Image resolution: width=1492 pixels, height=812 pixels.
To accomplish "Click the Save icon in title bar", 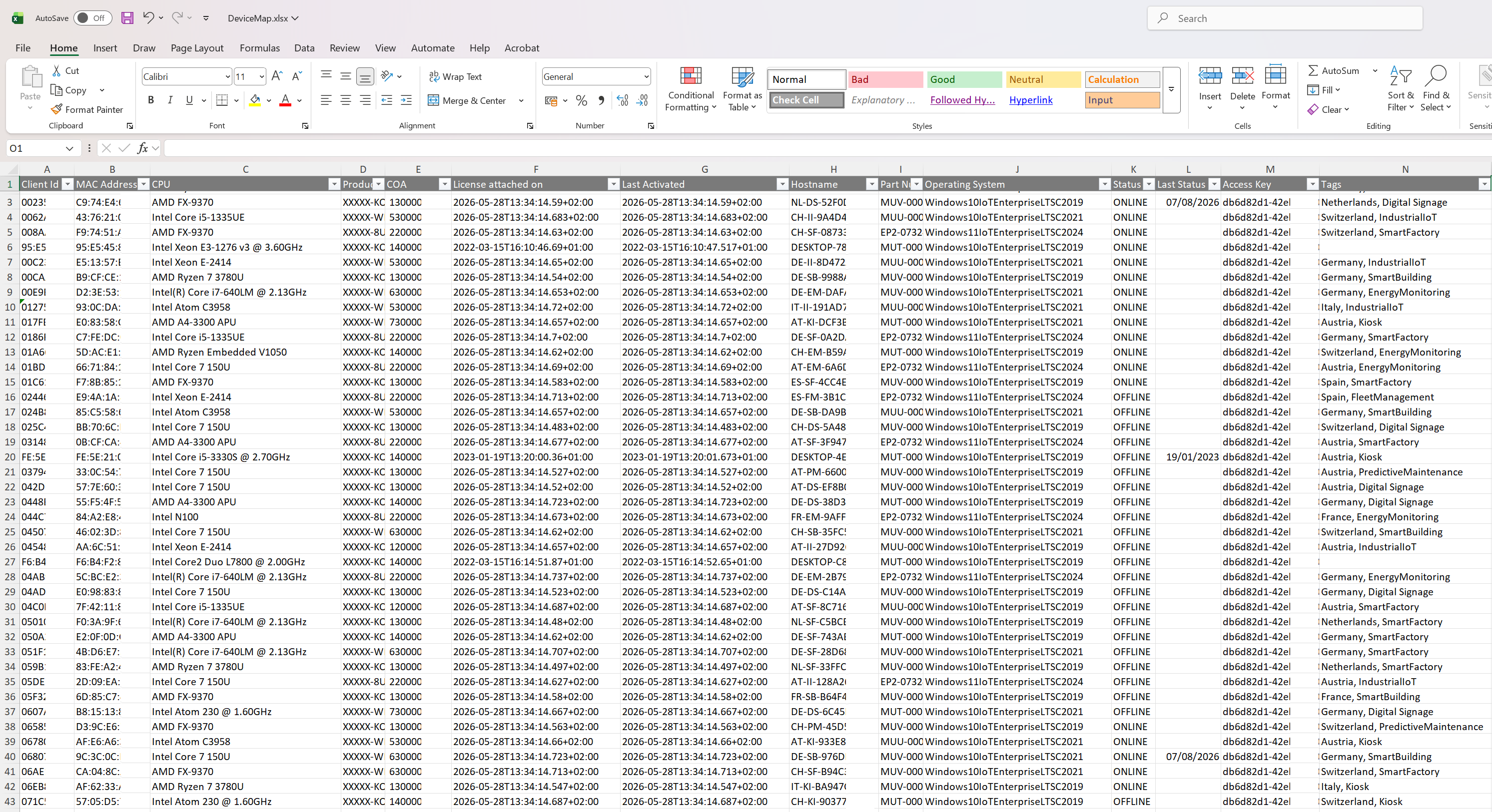I will point(127,18).
